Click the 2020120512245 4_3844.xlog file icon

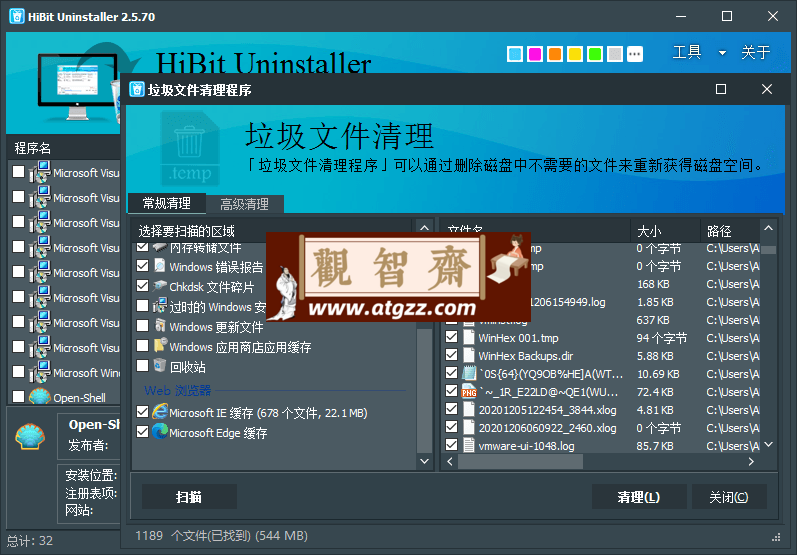tap(469, 410)
